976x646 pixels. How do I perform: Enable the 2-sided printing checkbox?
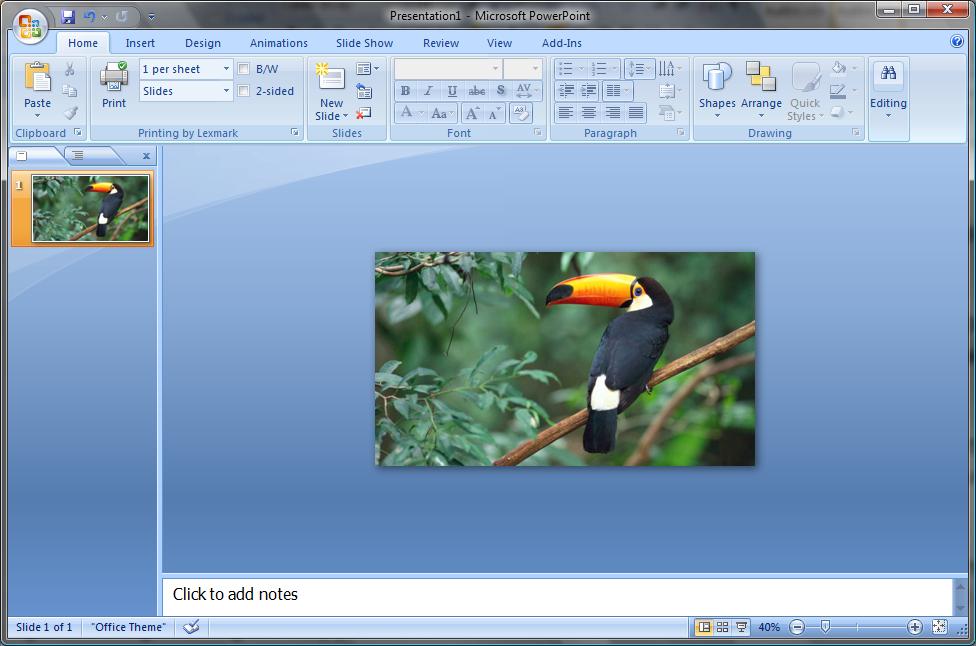point(244,91)
